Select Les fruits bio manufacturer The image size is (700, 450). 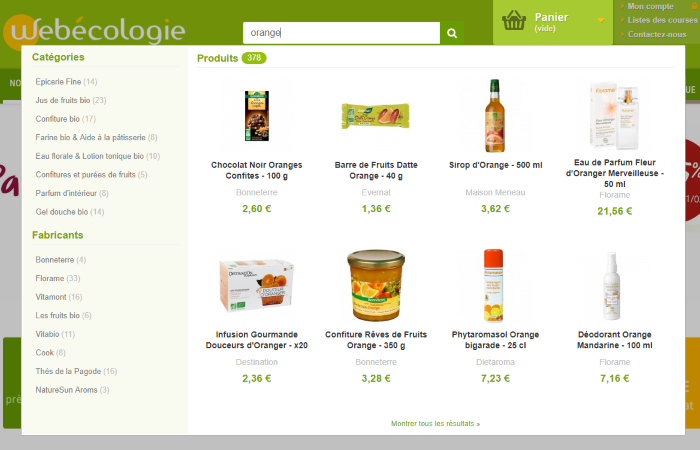[x=63, y=316]
